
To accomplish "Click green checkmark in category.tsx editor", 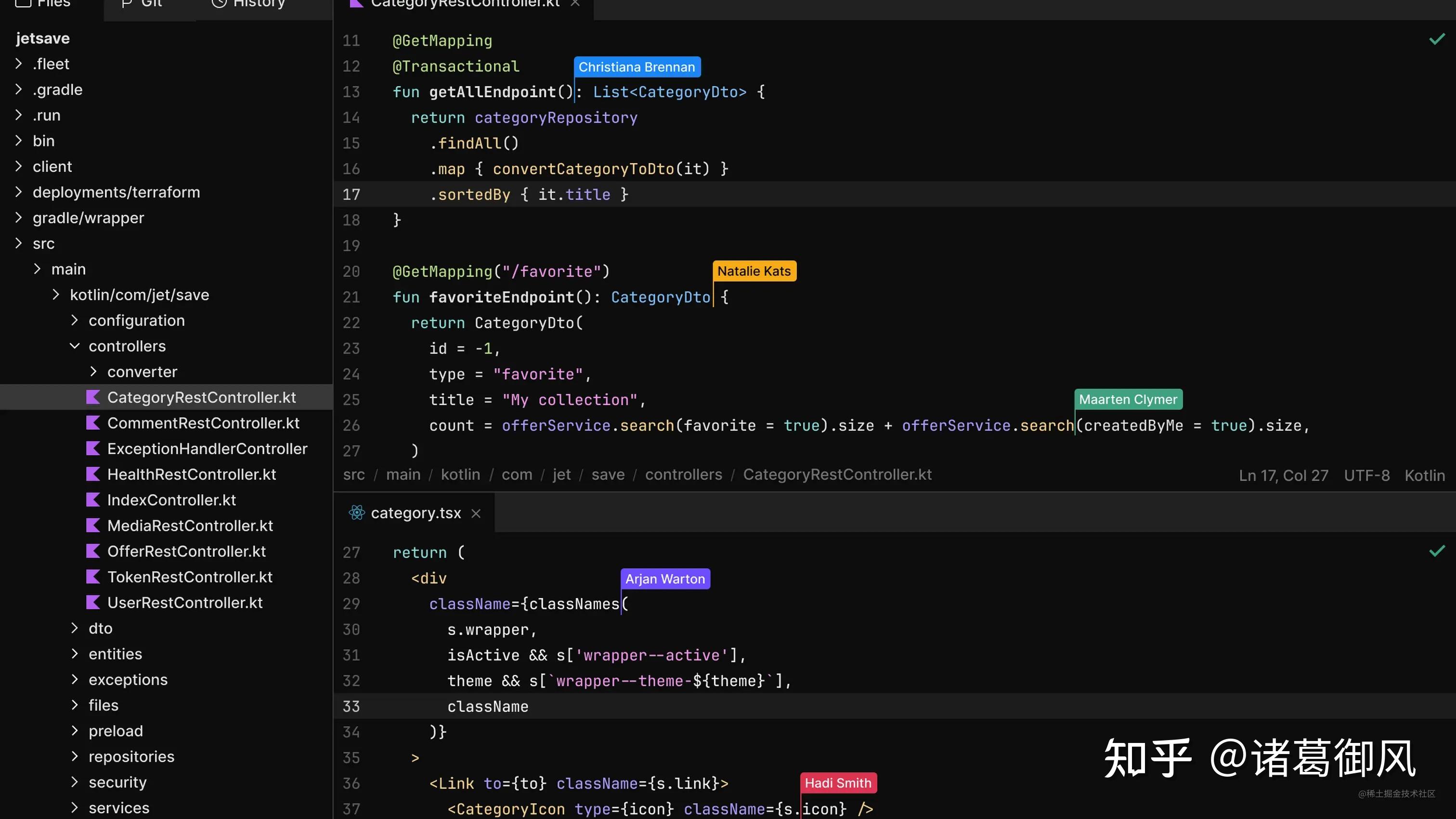I will click(1436, 551).
